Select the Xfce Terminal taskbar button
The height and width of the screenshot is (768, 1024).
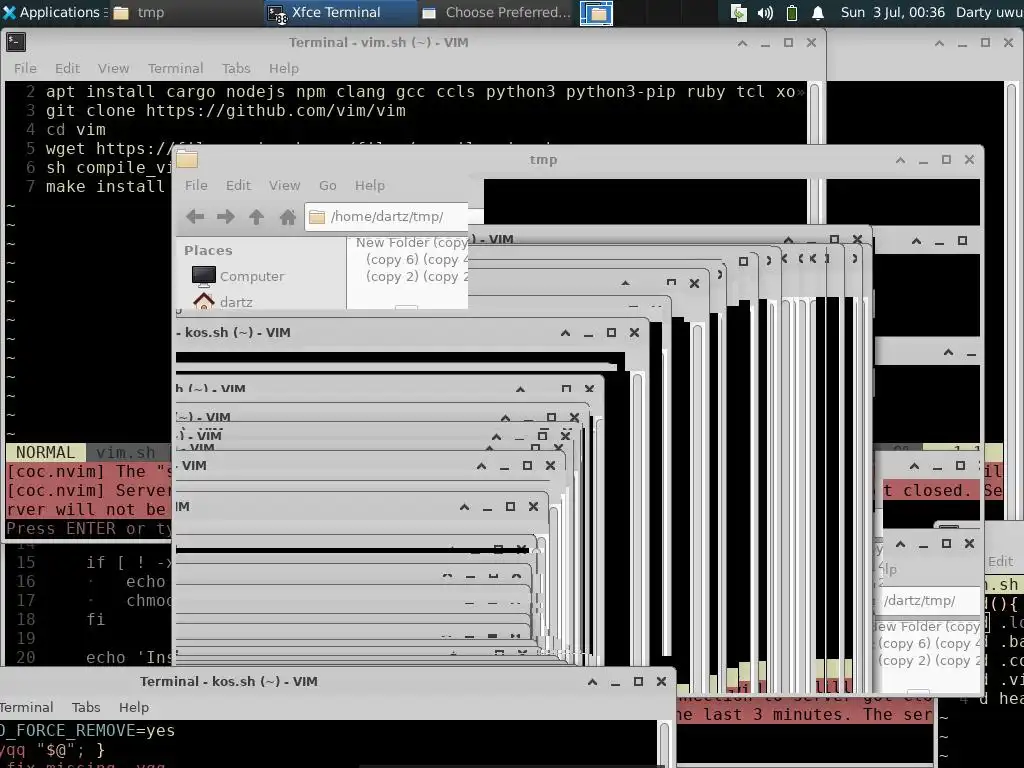coord(340,12)
